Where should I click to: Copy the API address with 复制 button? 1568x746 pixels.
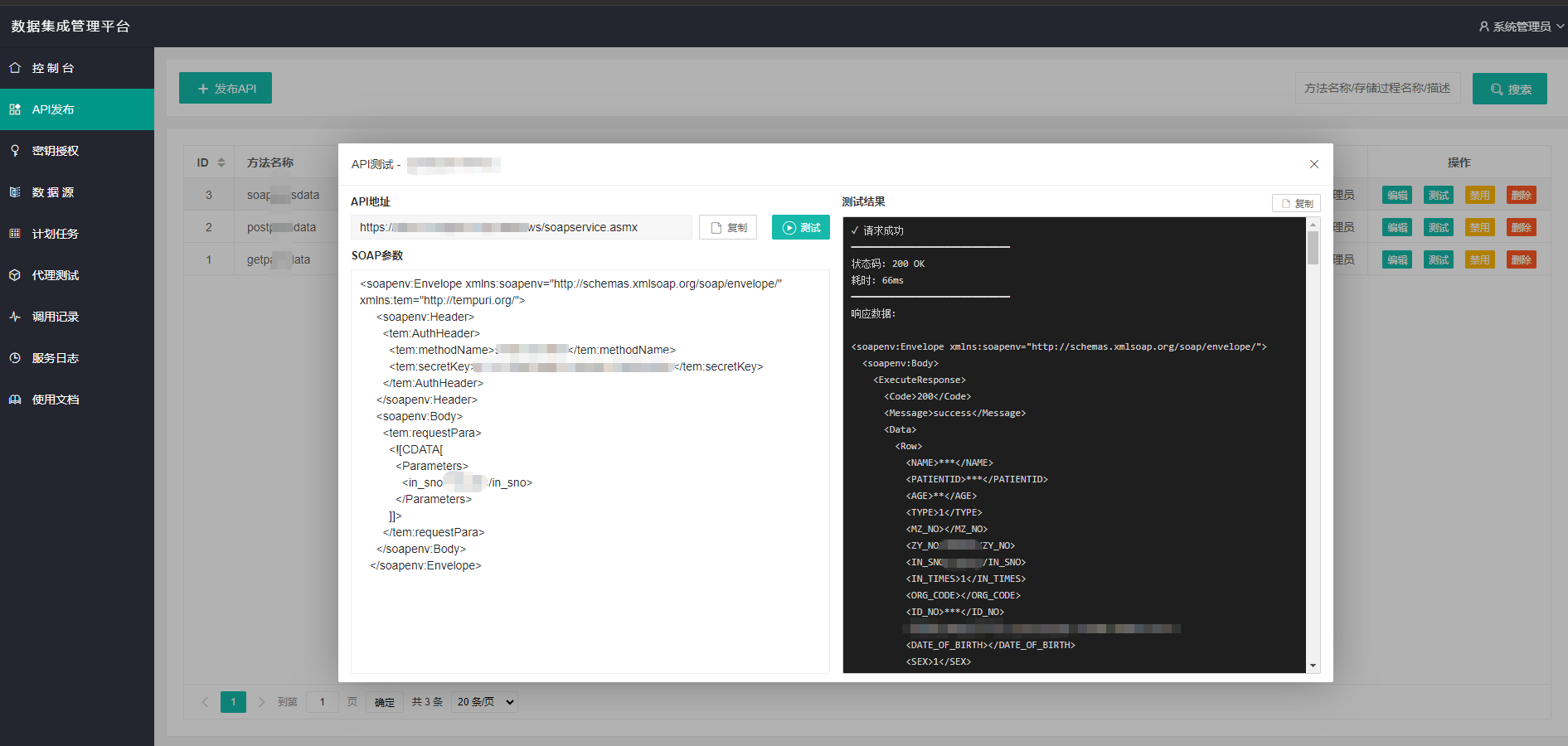(727, 227)
